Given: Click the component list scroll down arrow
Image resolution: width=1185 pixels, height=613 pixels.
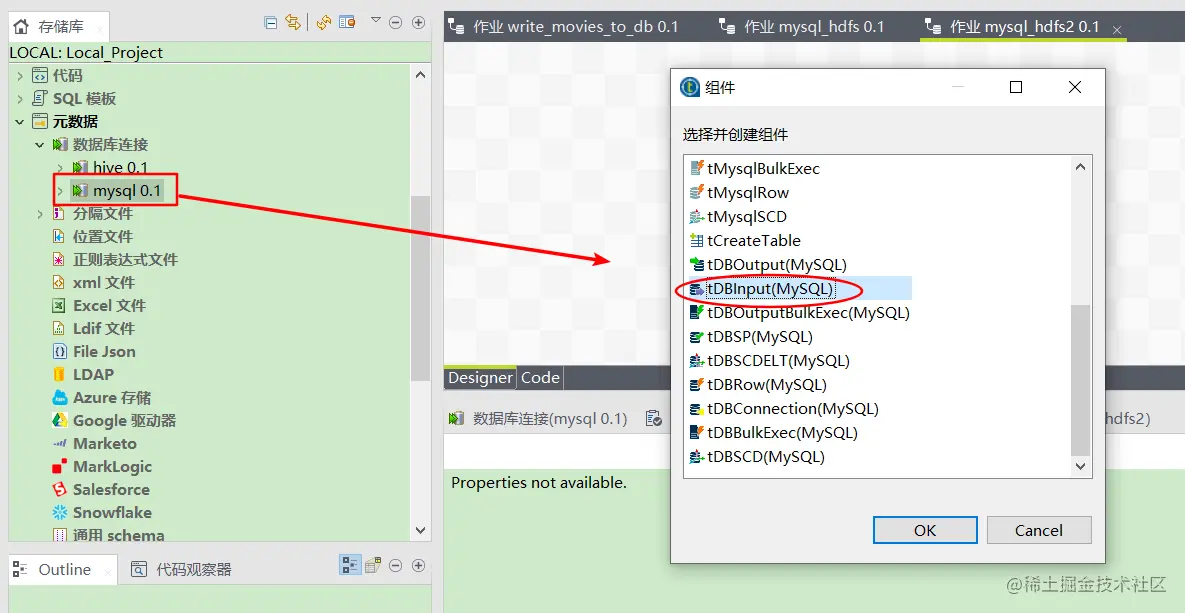Looking at the screenshot, I should click(1081, 466).
